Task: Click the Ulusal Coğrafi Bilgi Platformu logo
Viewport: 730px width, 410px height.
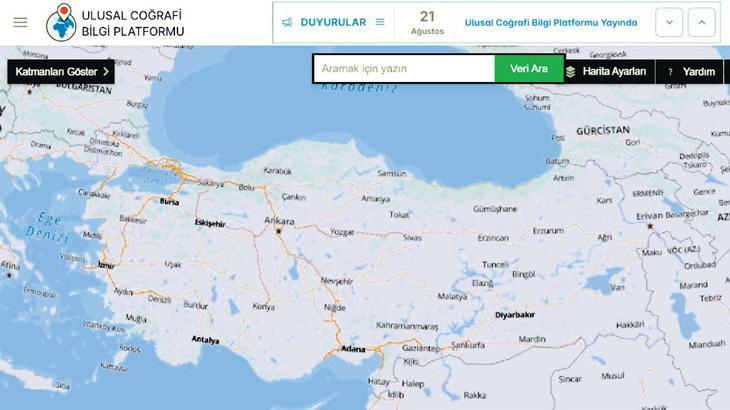Action: point(61,22)
